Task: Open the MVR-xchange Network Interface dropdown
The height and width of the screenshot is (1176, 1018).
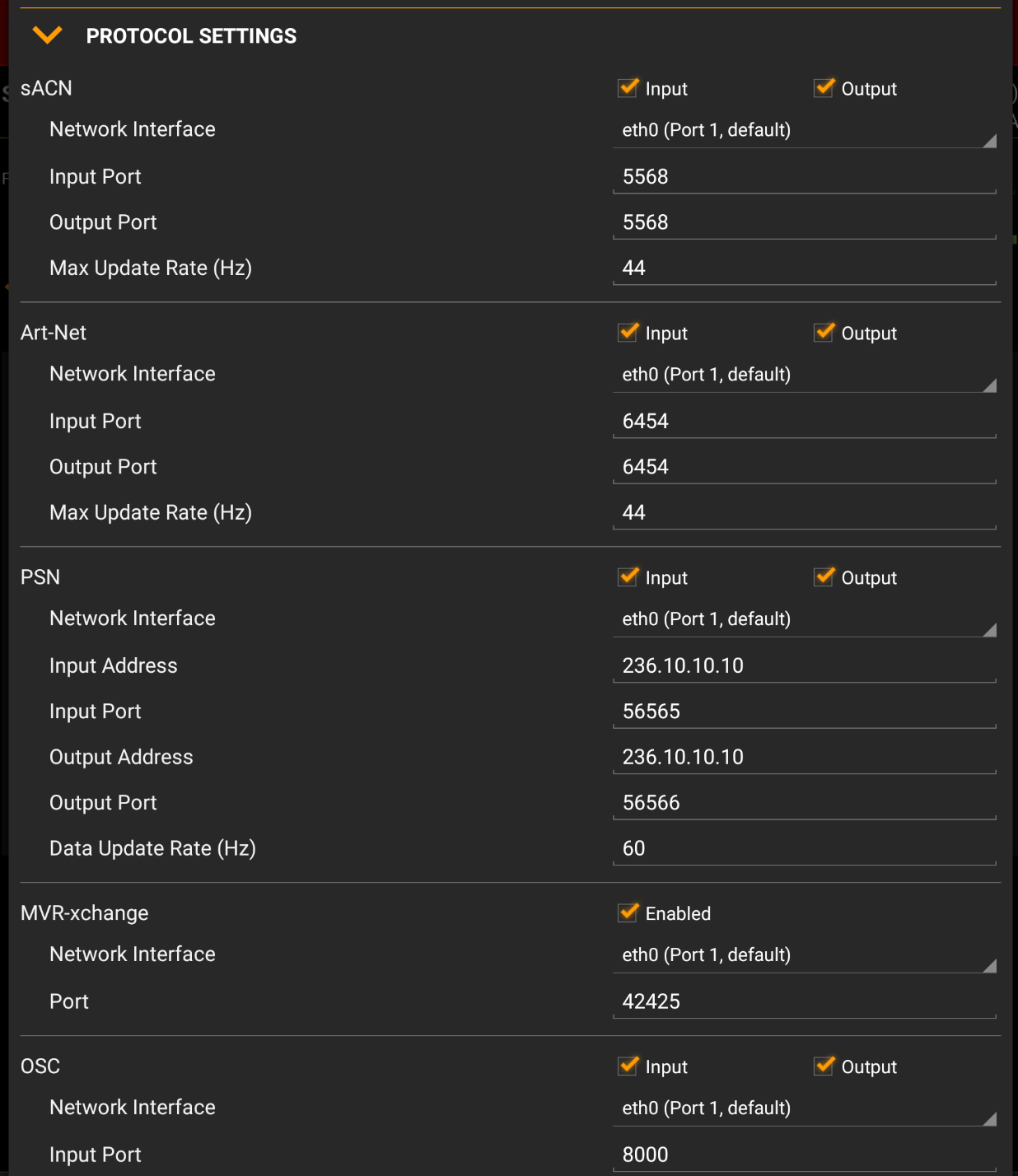Action: (805, 954)
